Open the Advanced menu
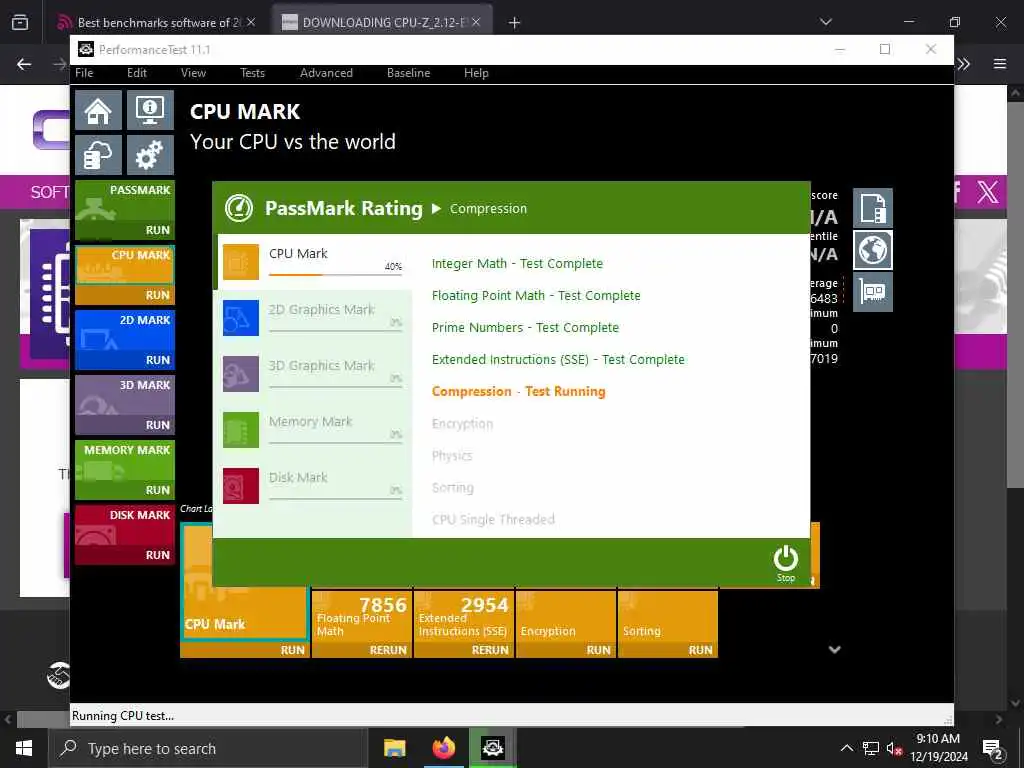The height and width of the screenshot is (768, 1024). point(326,72)
